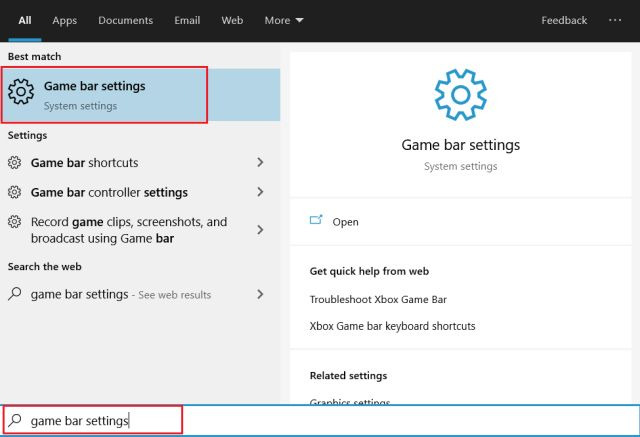Expand Game bar shortcuts chevron

coord(260,162)
